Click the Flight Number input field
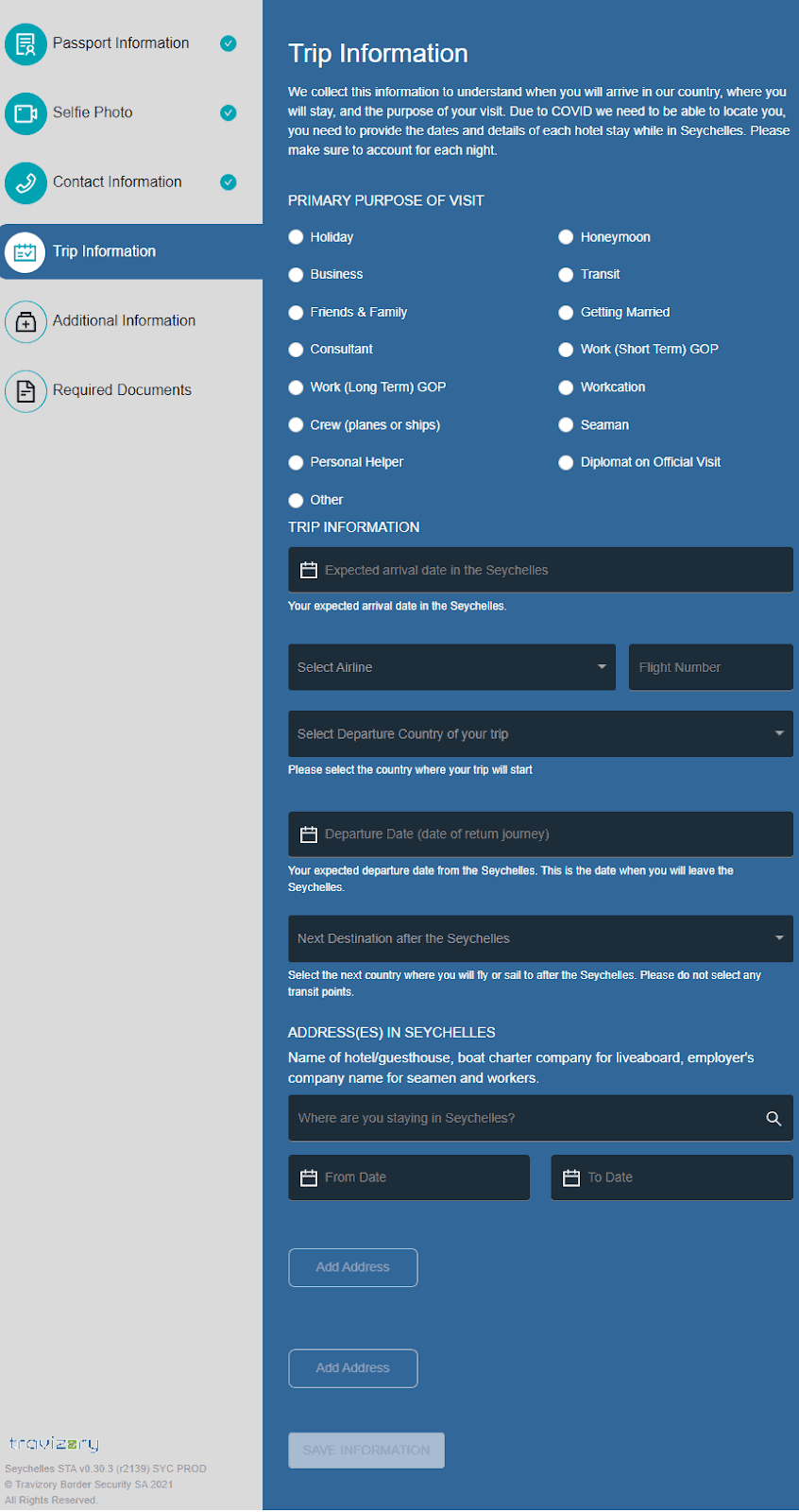 710,667
